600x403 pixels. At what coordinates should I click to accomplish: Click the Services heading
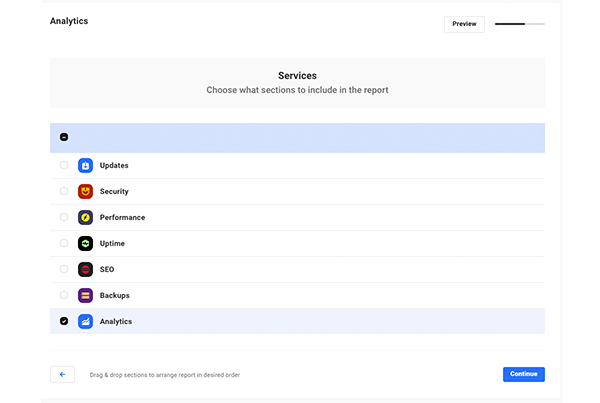[297, 75]
